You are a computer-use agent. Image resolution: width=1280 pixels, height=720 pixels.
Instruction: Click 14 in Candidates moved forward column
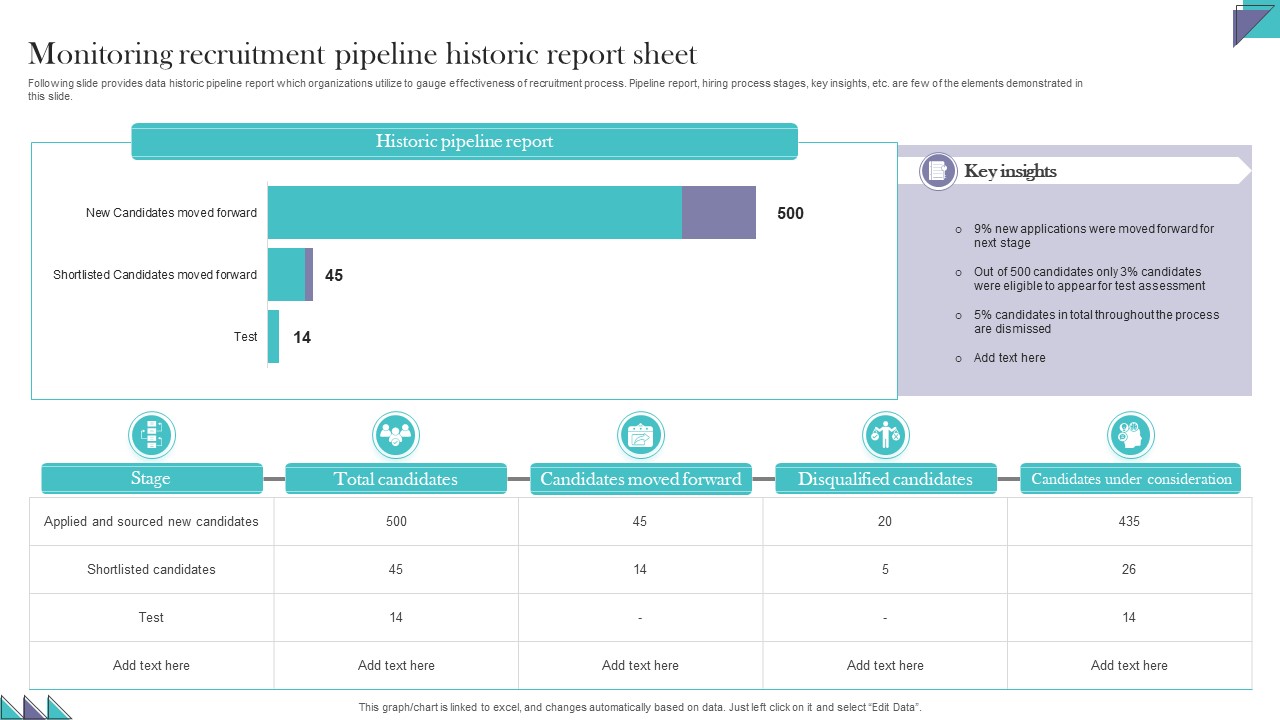click(x=640, y=570)
